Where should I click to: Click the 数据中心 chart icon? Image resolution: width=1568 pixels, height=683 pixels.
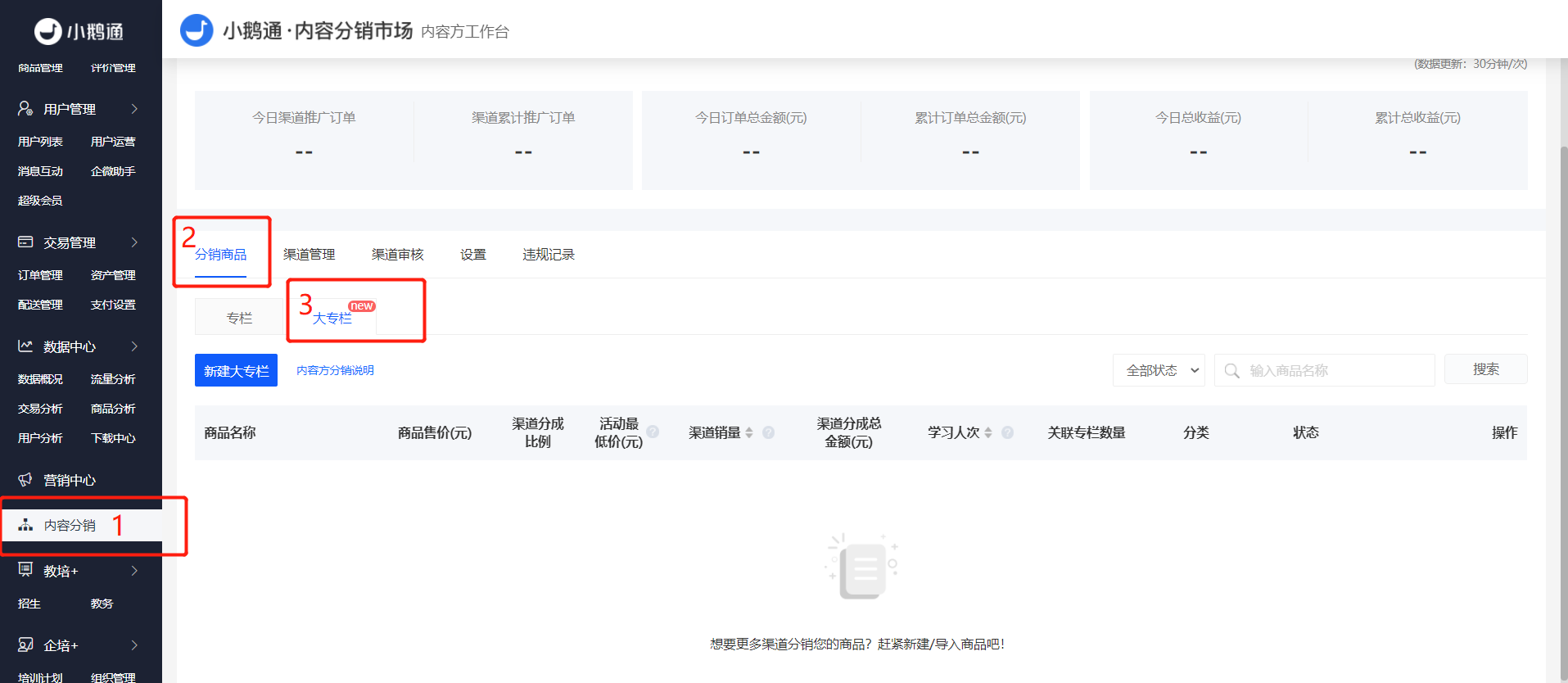coord(25,346)
